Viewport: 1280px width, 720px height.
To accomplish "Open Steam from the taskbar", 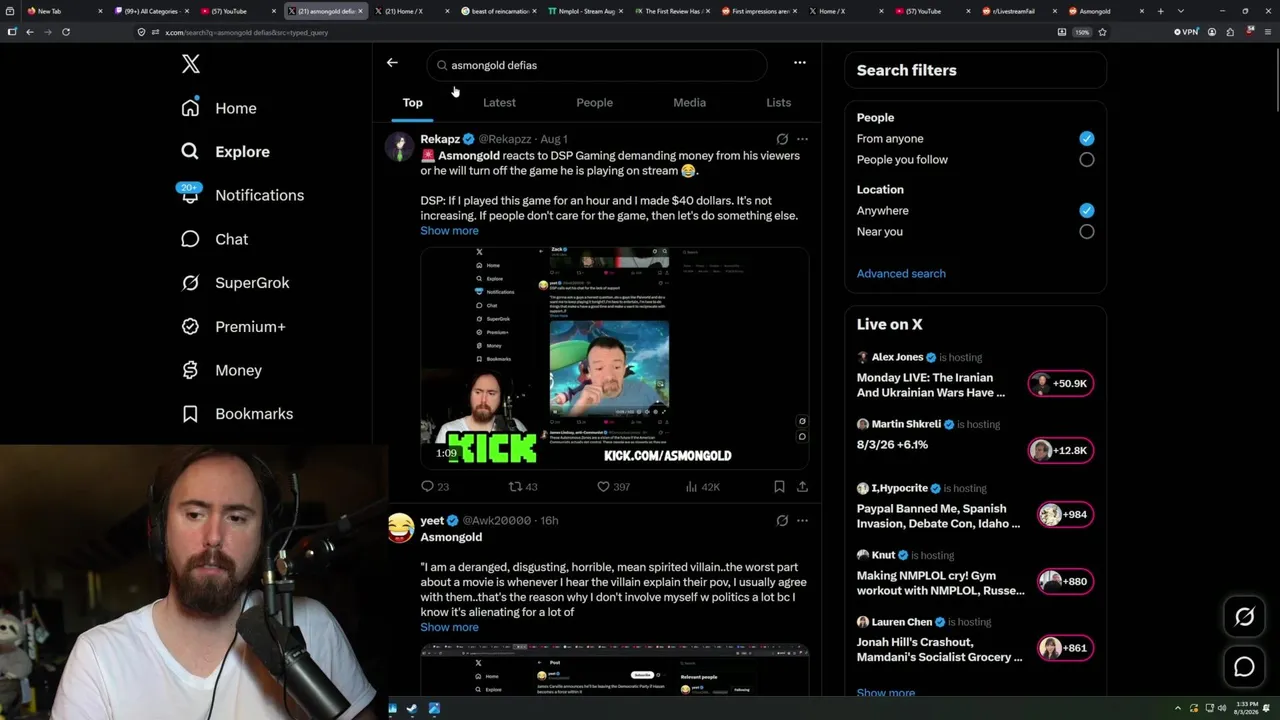I will tap(411, 709).
